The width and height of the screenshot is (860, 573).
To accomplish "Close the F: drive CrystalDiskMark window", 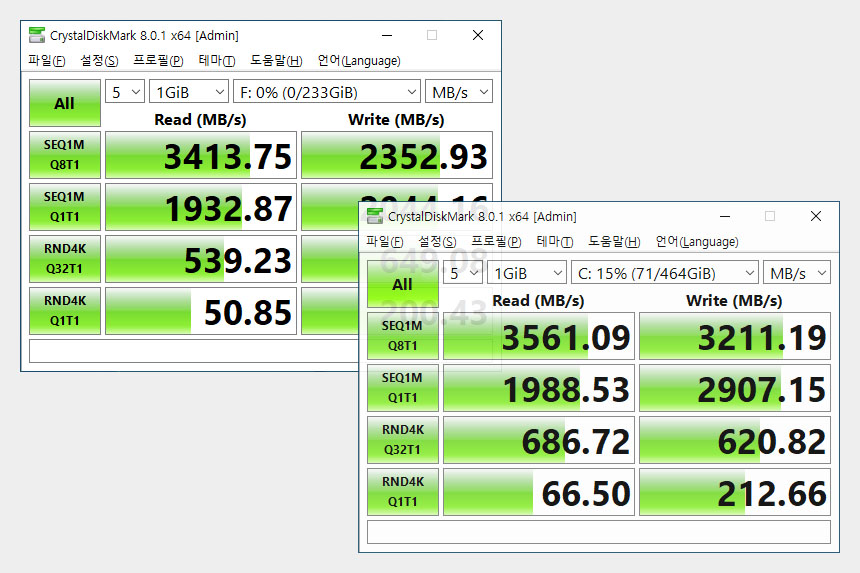I will pos(478,35).
